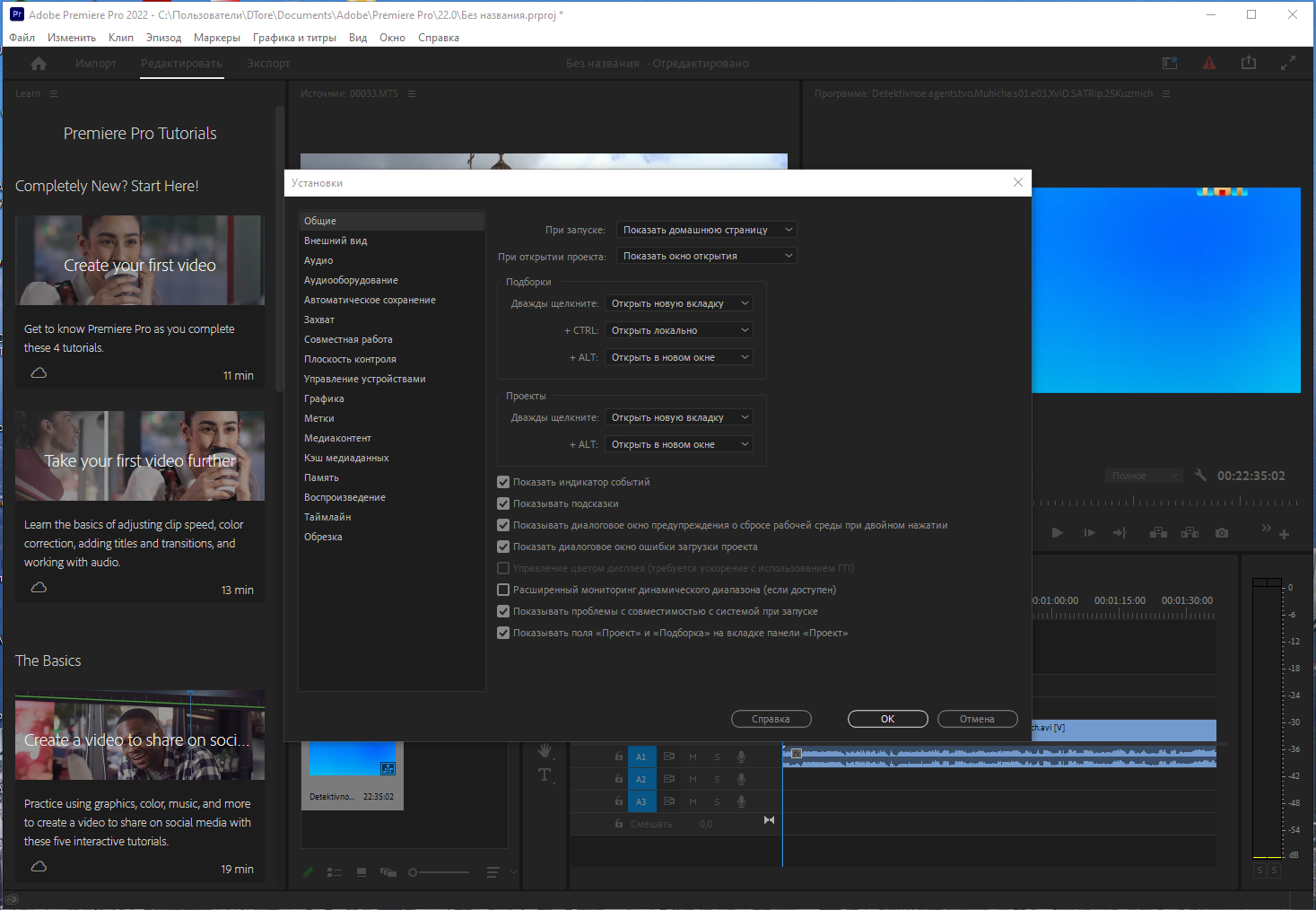The height and width of the screenshot is (910, 1316).
Task: Show more Program monitor transport buttons
Action: click(x=1267, y=528)
